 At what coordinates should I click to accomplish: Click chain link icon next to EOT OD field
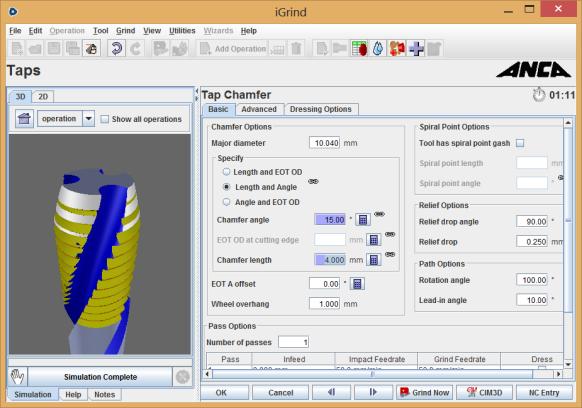pos(390,234)
